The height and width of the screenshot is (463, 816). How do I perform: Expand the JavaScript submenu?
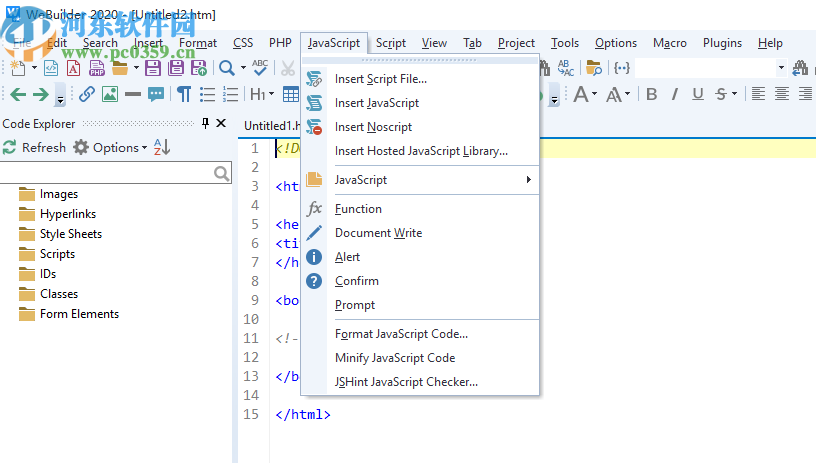click(430, 180)
